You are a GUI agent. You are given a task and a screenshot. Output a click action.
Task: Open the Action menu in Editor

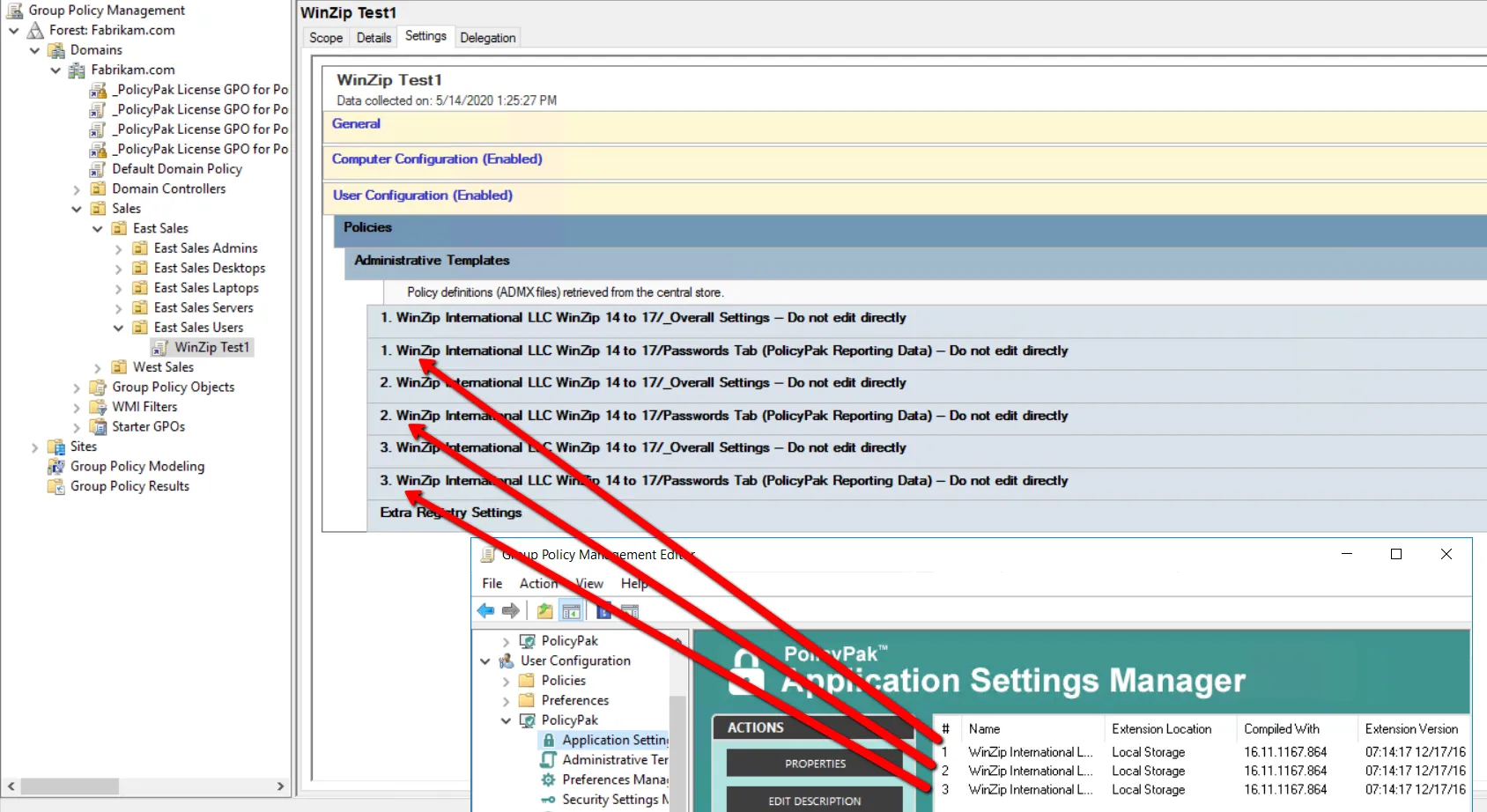[x=538, y=583]
